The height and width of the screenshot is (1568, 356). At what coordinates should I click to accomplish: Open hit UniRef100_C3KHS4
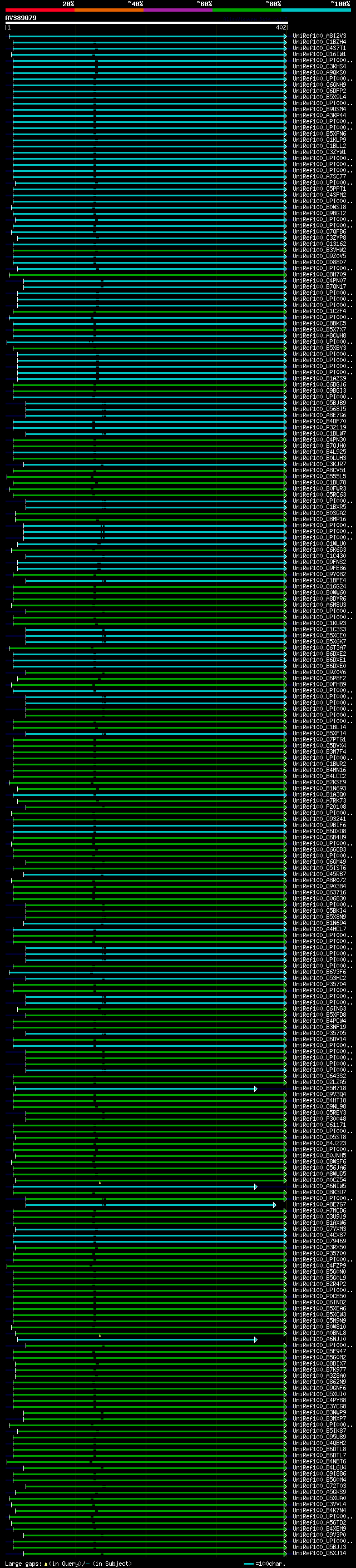pos(319,66)
